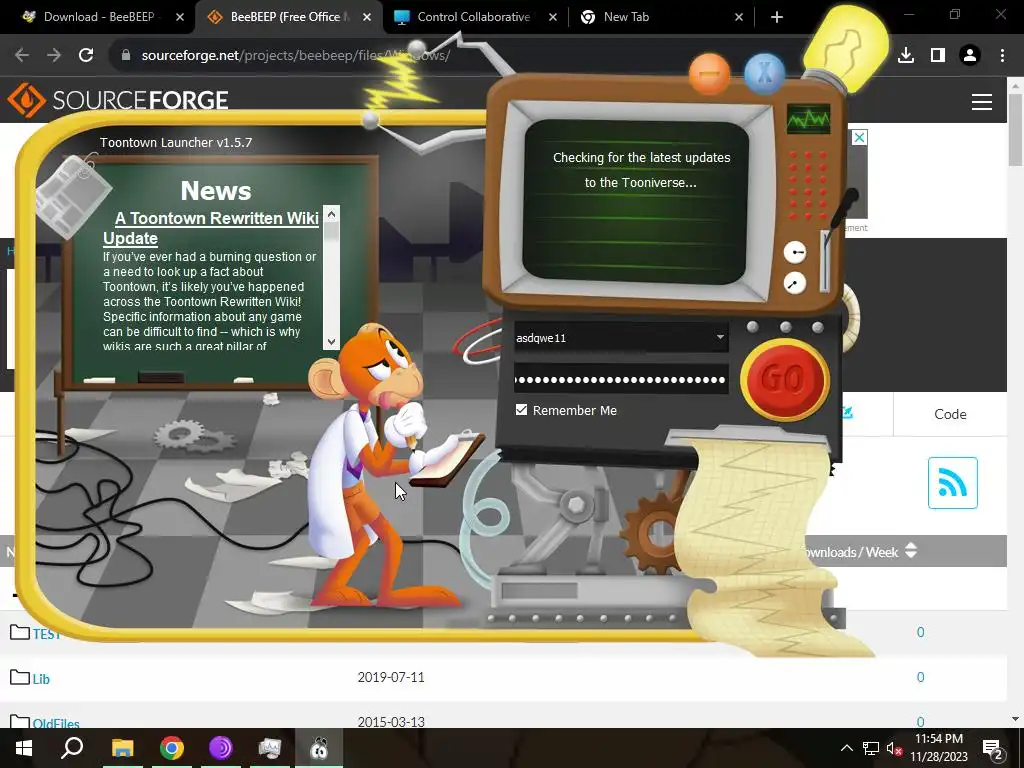Click the RSS feed icon
Screen dimensions: 1024x768
(x=952, y=483)
